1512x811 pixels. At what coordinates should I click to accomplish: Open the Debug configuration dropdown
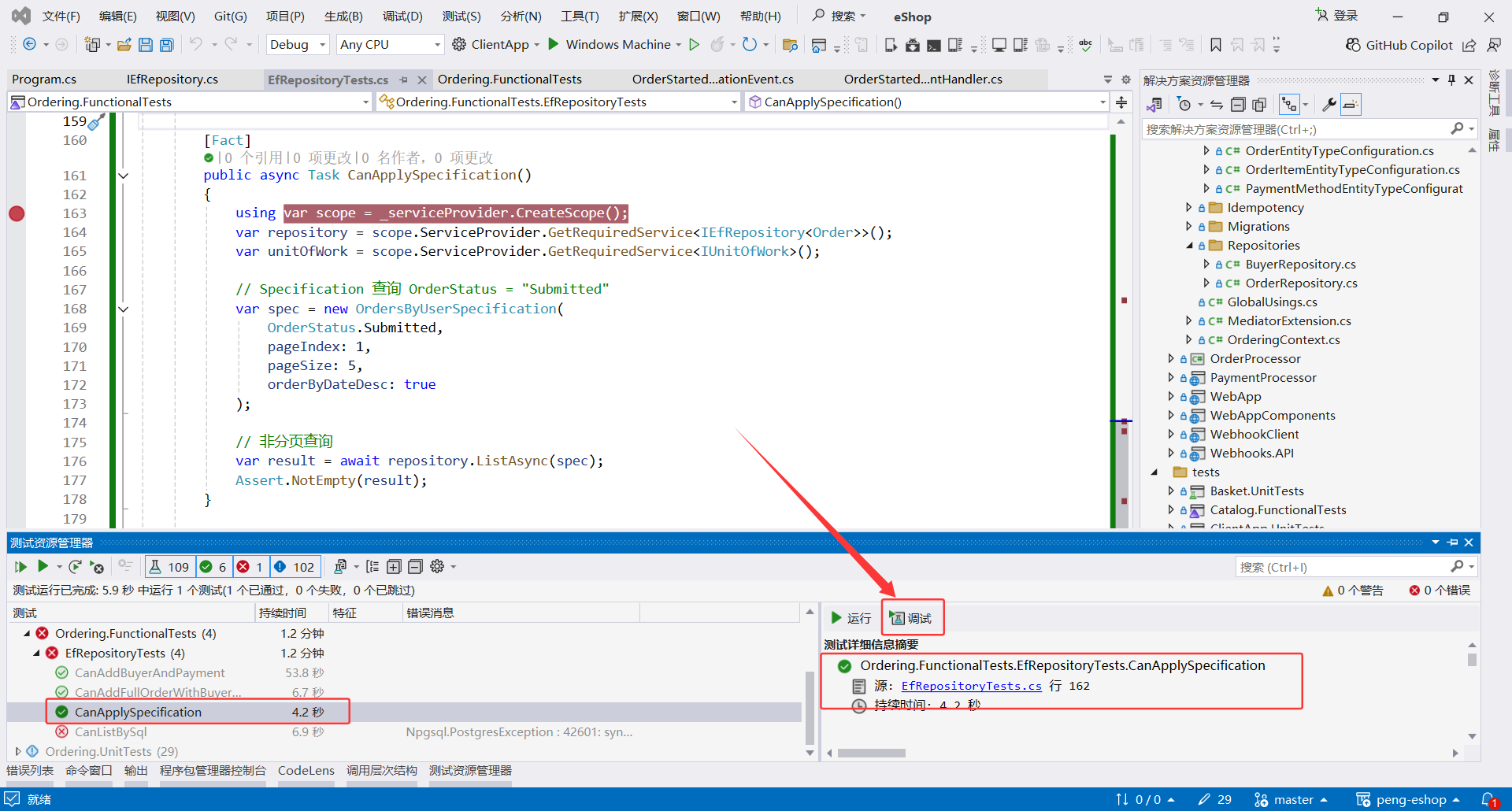click(x=298, y=45)
